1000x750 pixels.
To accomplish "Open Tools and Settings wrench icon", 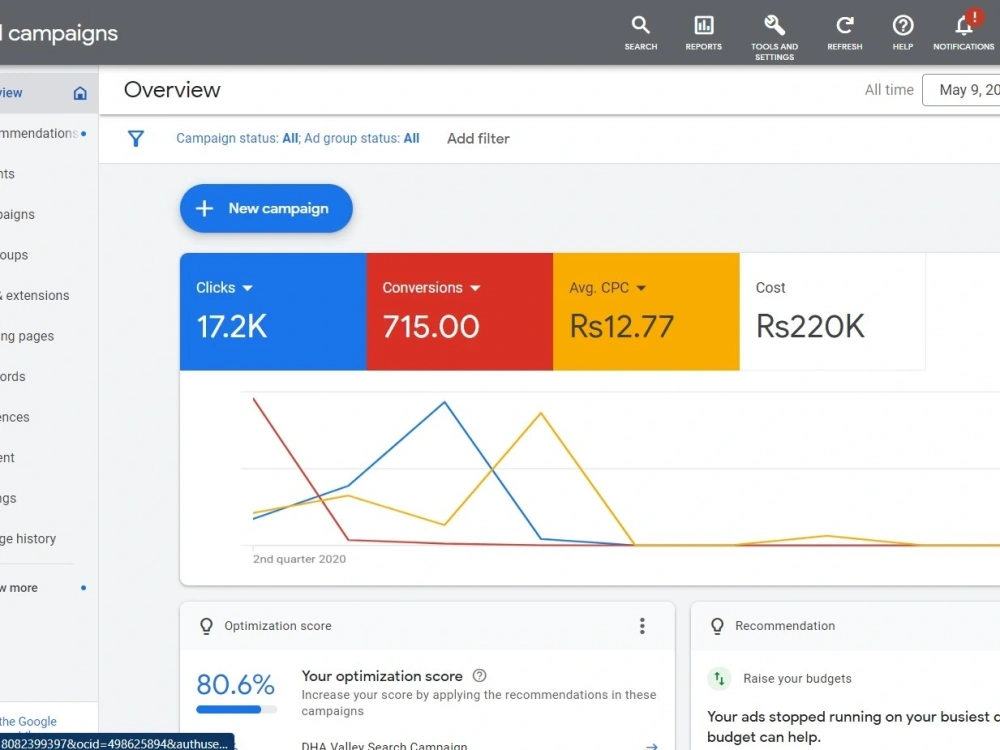I will (x=774, y=38).
